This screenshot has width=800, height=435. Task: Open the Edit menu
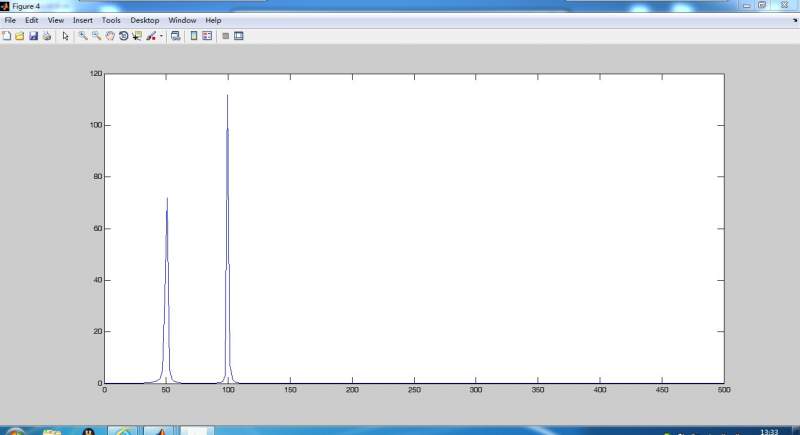point(32,20)
